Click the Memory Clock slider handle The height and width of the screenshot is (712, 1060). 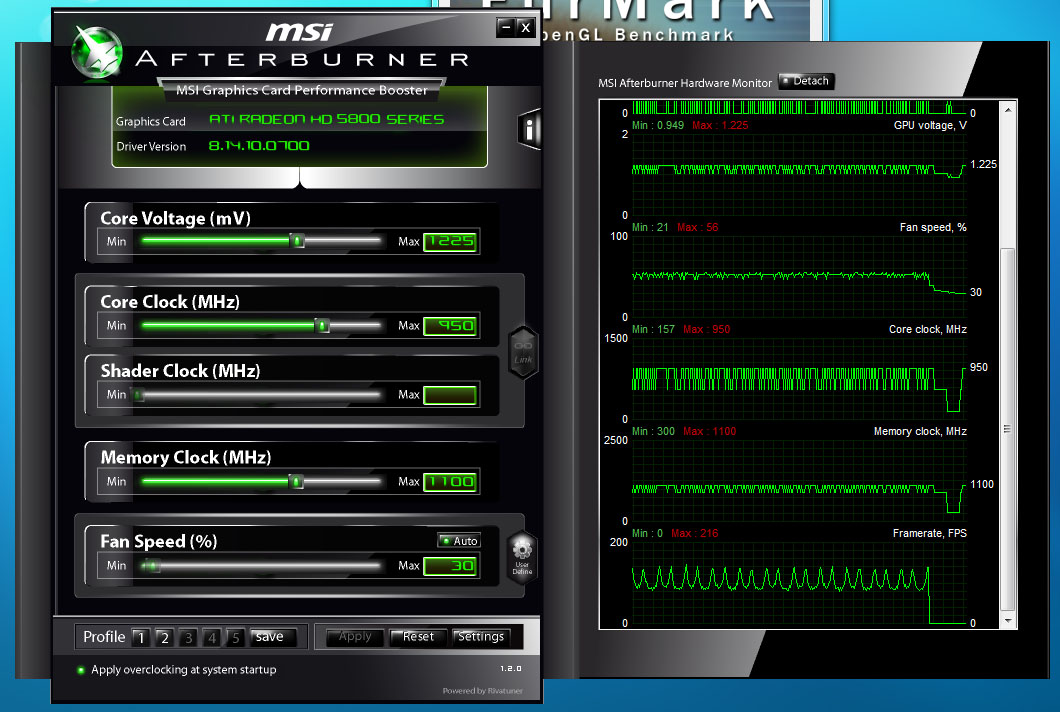coord(295,481)
